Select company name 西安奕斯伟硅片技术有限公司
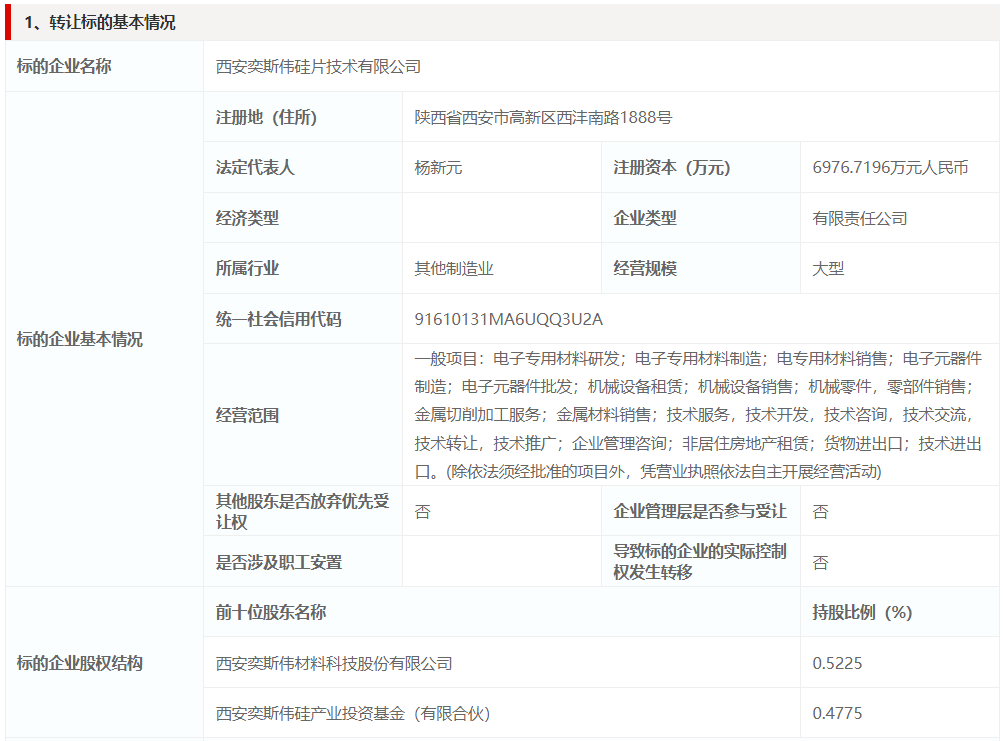1003x741 pixels. (x=318, y=67)
